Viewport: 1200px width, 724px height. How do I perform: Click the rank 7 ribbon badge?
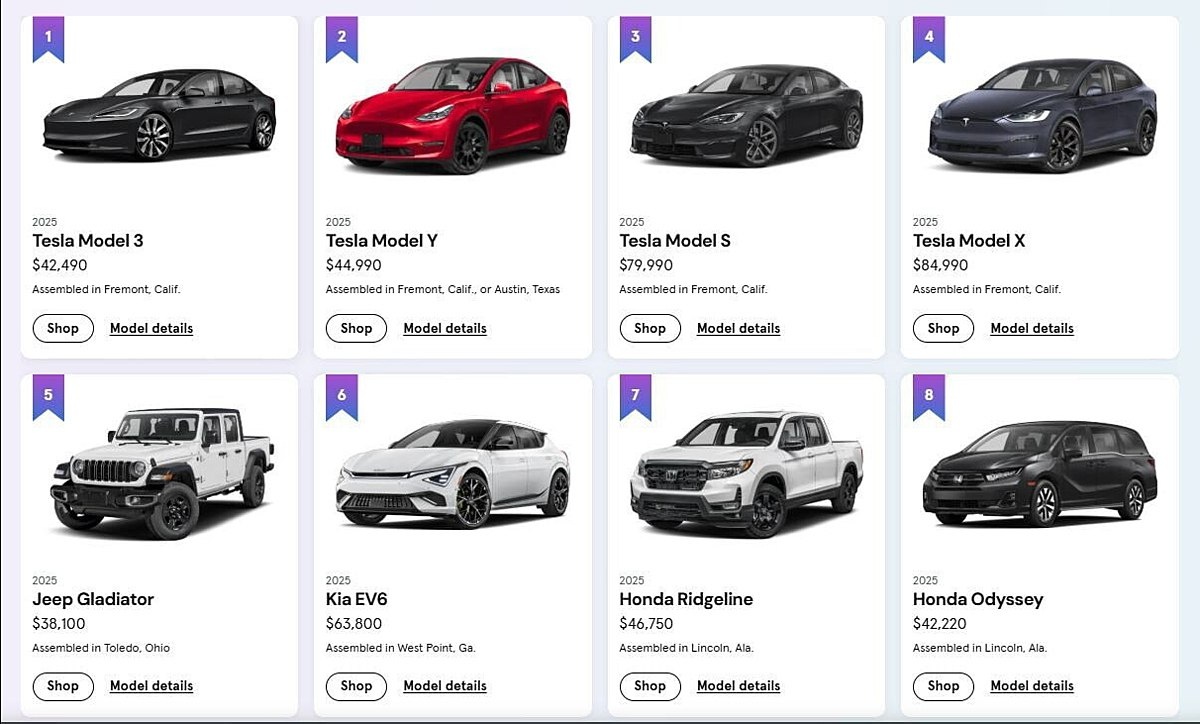(x=635, y=396)
